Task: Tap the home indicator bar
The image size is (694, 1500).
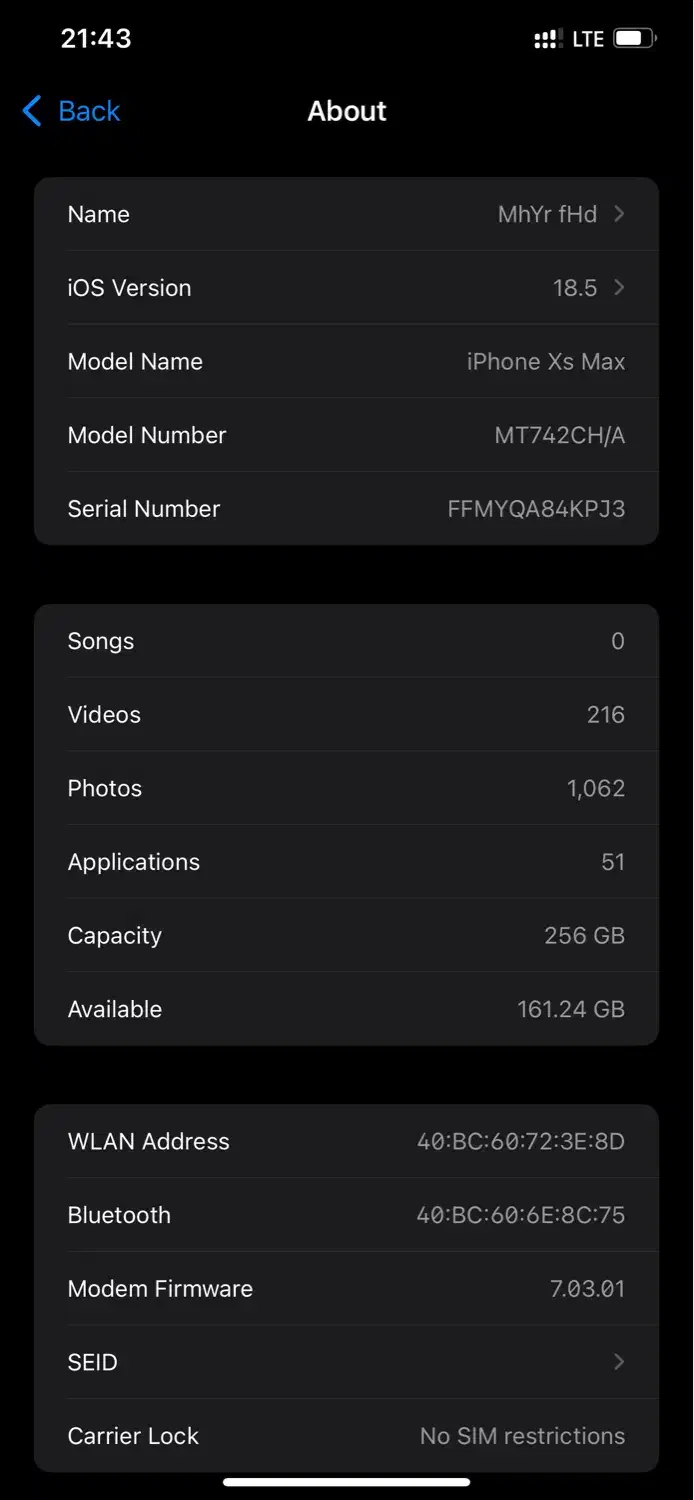Action: (346, 1482)
